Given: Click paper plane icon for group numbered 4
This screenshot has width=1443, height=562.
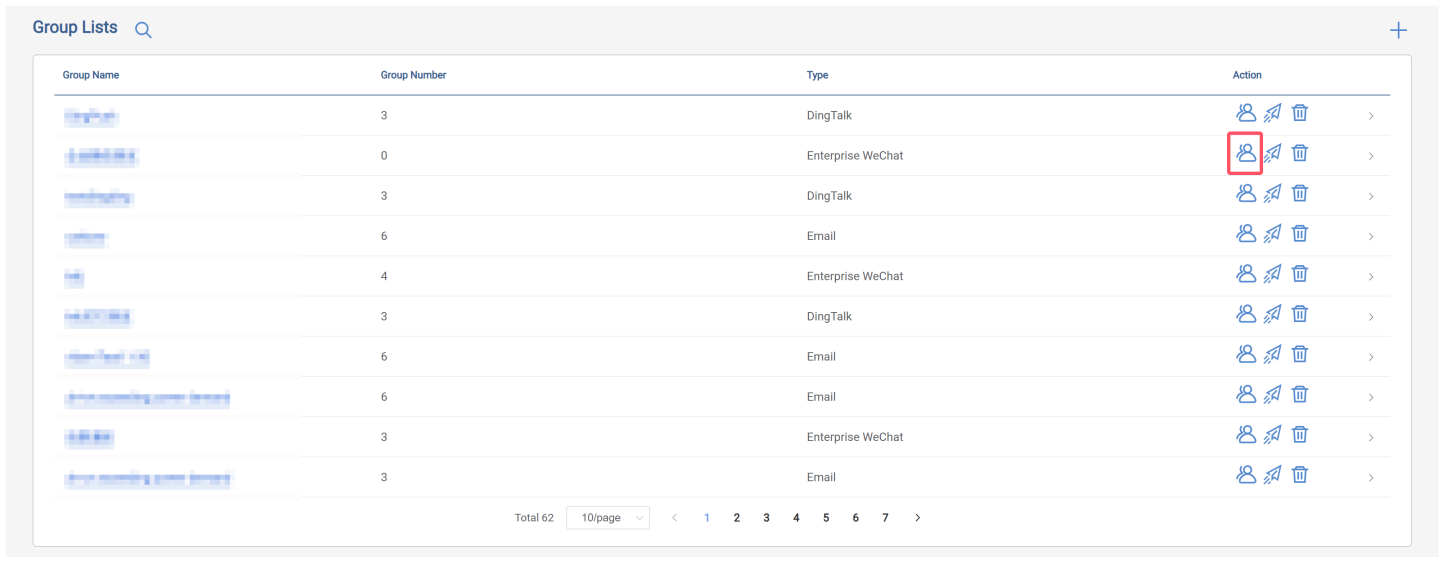Looking at the screenshot, I should click(x=1272, y=274).
